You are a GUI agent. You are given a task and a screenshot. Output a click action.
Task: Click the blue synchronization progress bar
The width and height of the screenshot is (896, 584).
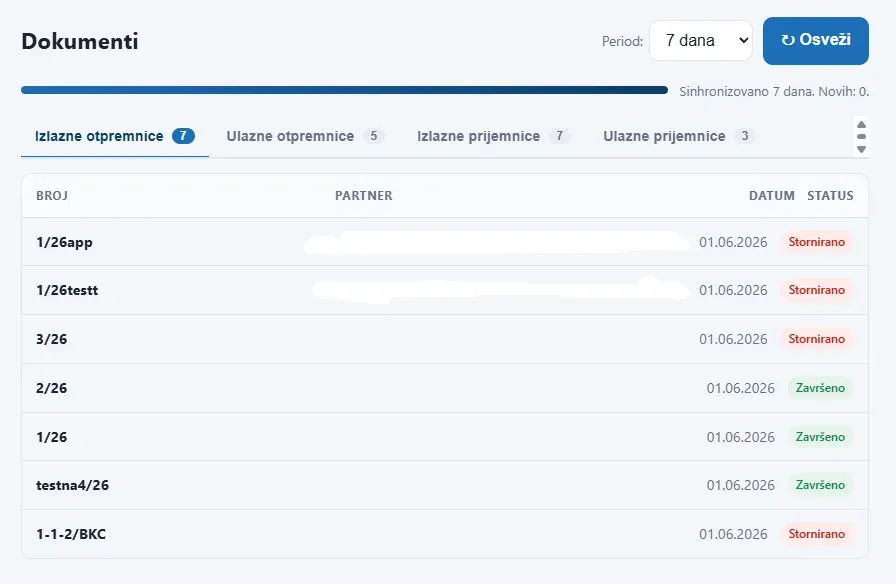coord(345,90)
